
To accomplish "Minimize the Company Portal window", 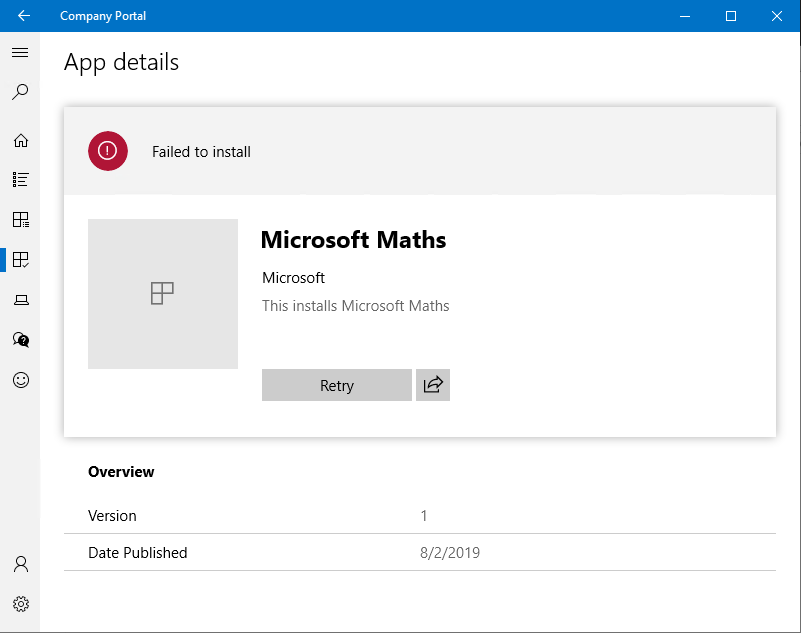I will click(x=685, y=16).
